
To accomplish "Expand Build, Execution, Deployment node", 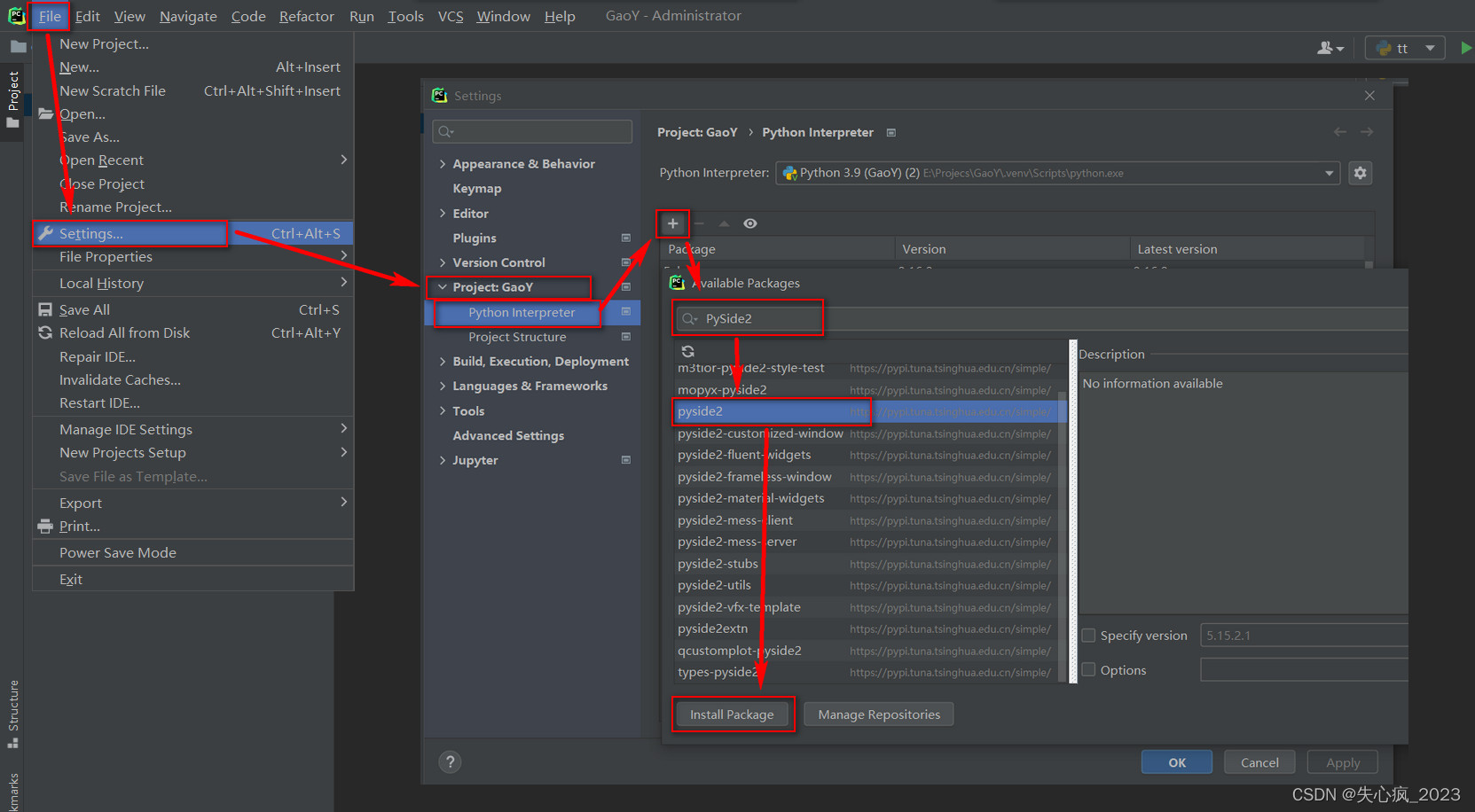I will (443, 362).
